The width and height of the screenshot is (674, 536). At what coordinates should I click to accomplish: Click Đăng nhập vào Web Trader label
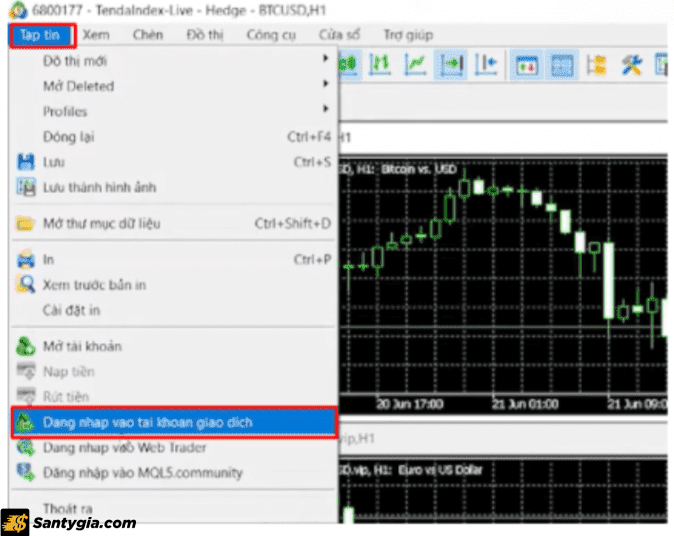pyautogui.click(x=125, y=448)
